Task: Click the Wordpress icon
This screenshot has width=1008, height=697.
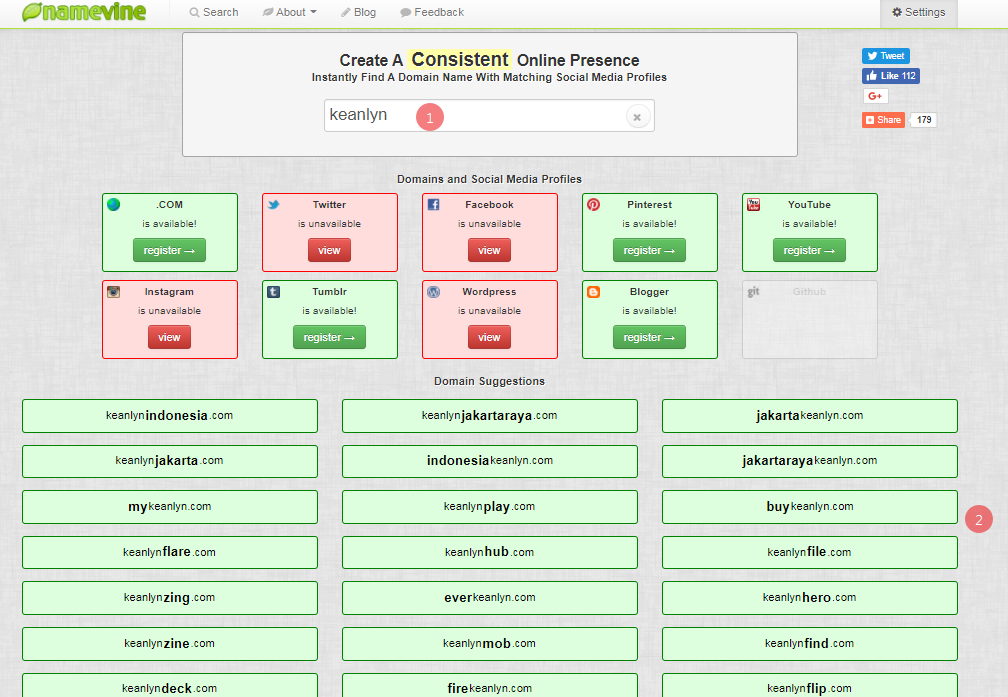Action: 434,291
